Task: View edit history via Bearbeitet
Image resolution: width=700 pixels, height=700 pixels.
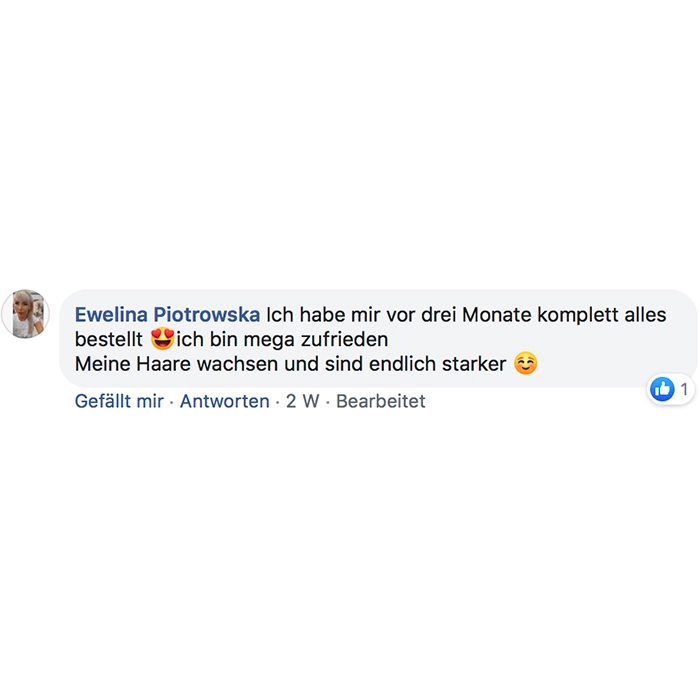Action: click(x=380, y=401)
